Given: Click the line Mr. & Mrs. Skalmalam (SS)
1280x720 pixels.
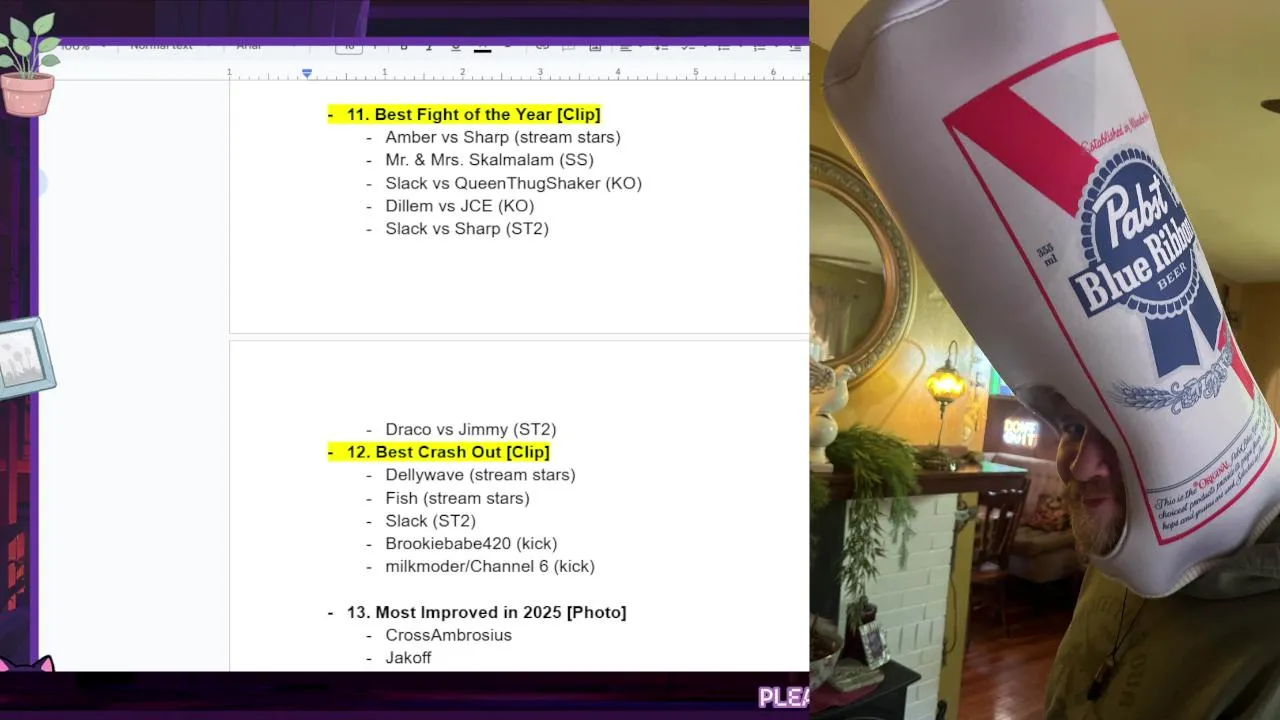Looking at the screenshot, I should (x=489, y=160).
